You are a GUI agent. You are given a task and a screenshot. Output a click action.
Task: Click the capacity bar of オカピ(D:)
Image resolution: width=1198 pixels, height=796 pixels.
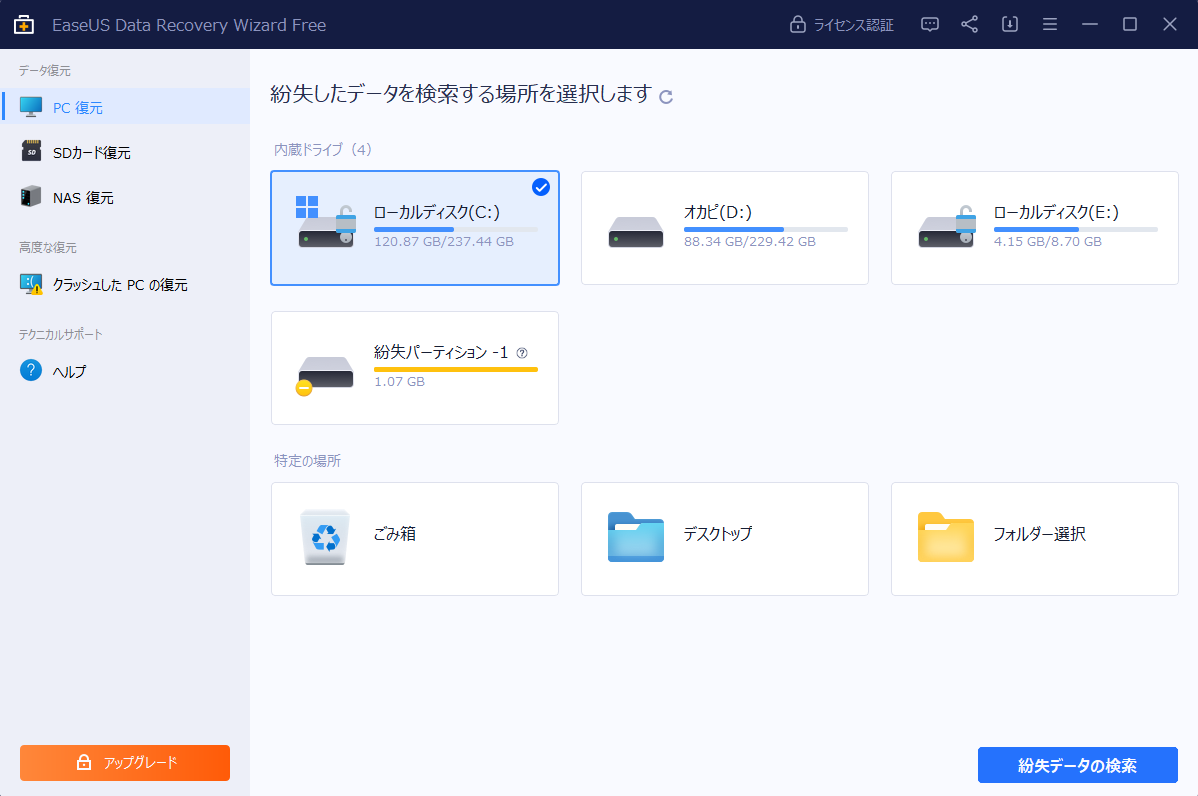click(766, 227)
